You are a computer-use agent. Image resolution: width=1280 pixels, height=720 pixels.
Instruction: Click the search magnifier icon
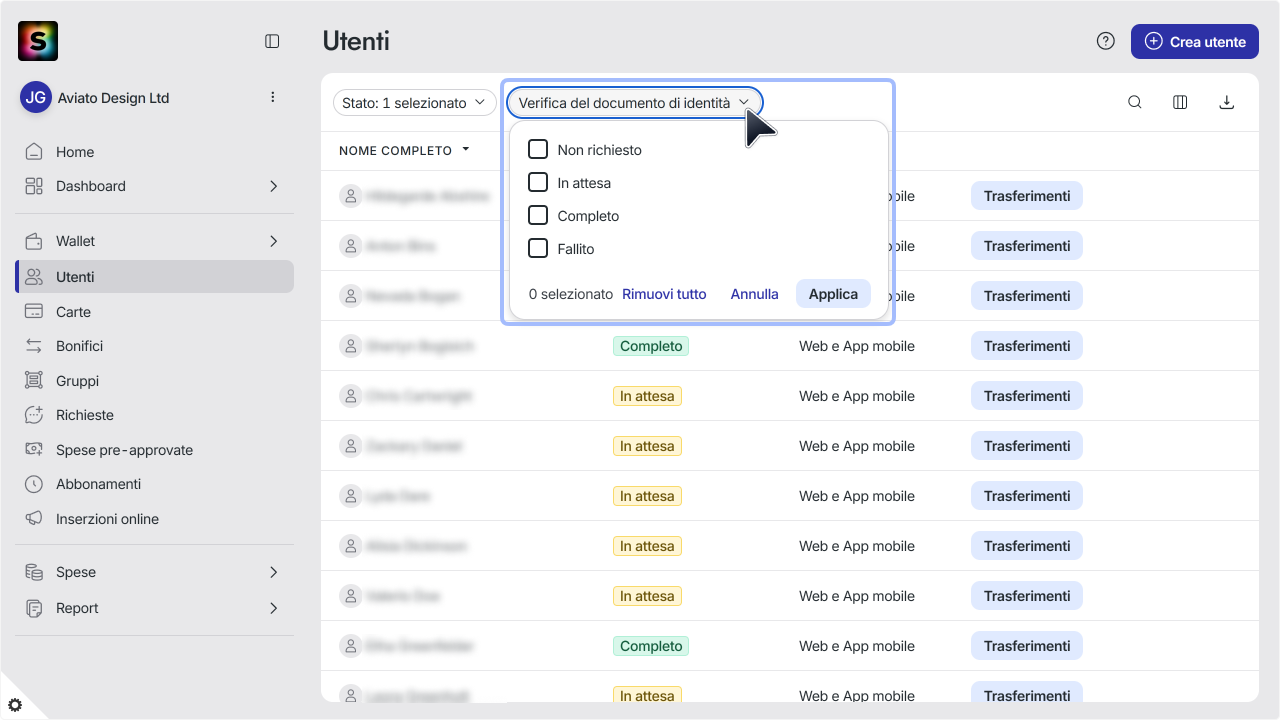(1135, 102)
